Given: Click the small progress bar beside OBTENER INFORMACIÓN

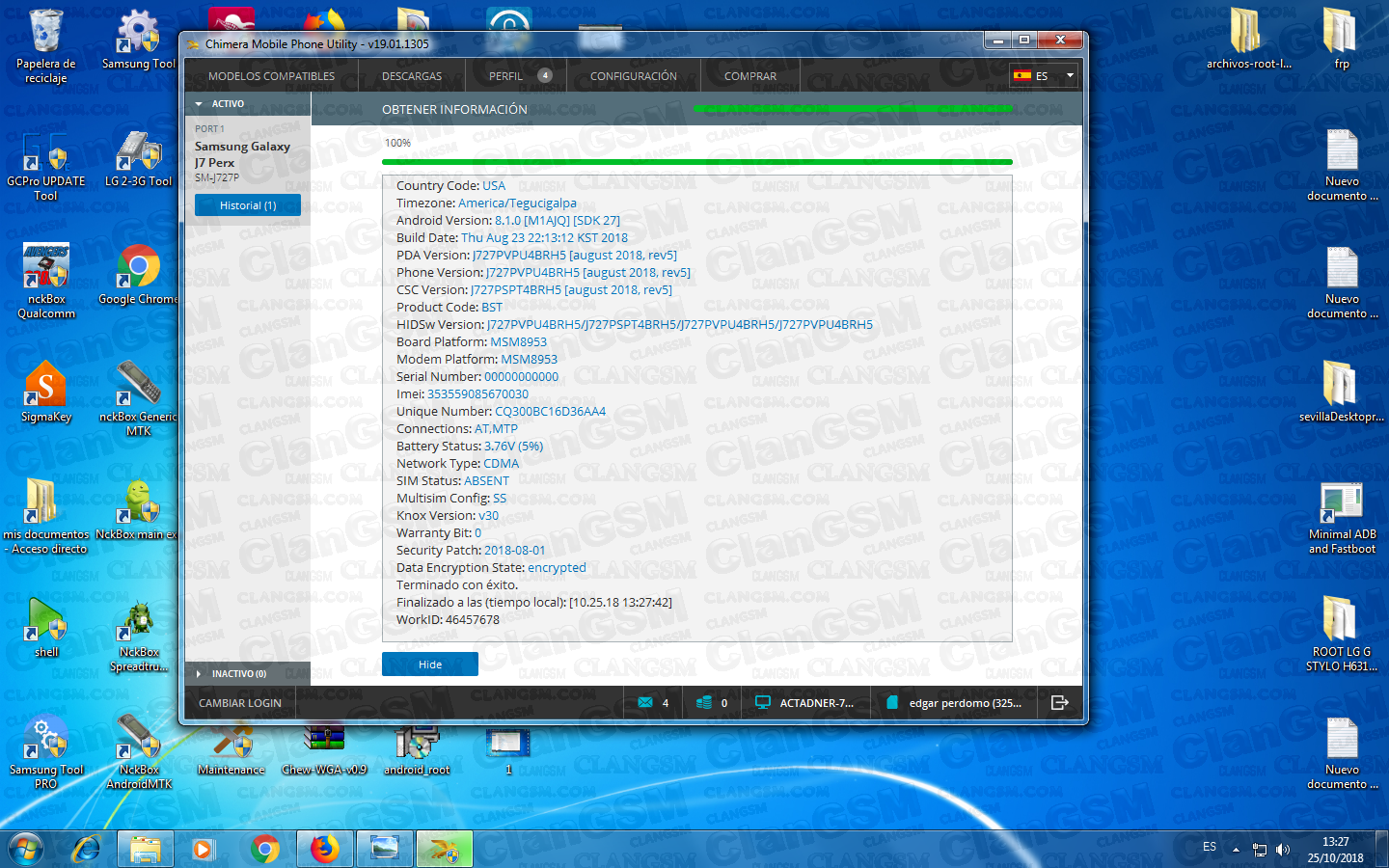Looking at the screenshot, I should (853, 108).
